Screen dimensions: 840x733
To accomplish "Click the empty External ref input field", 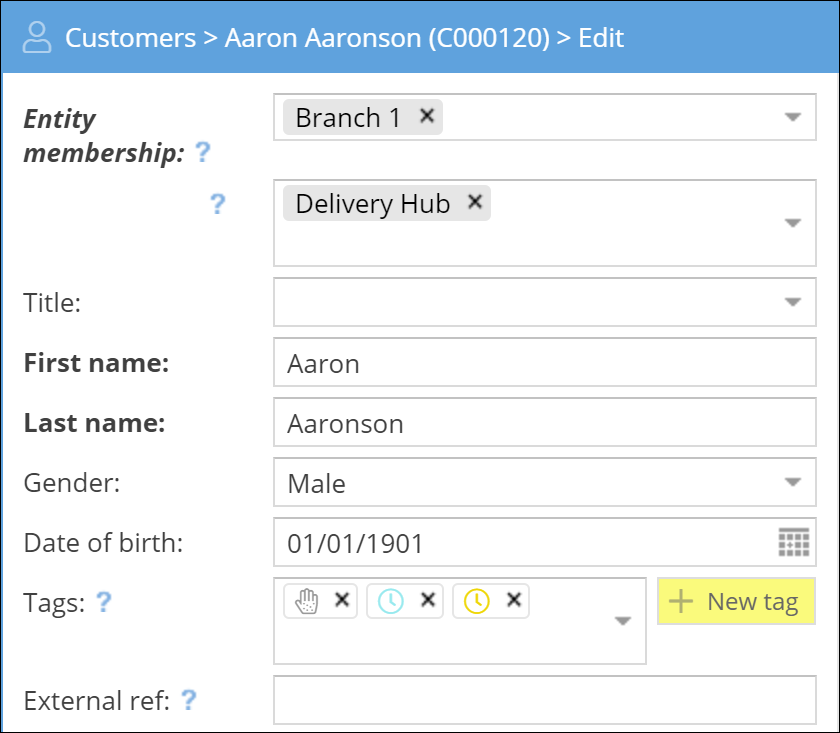I will point(544,700).
